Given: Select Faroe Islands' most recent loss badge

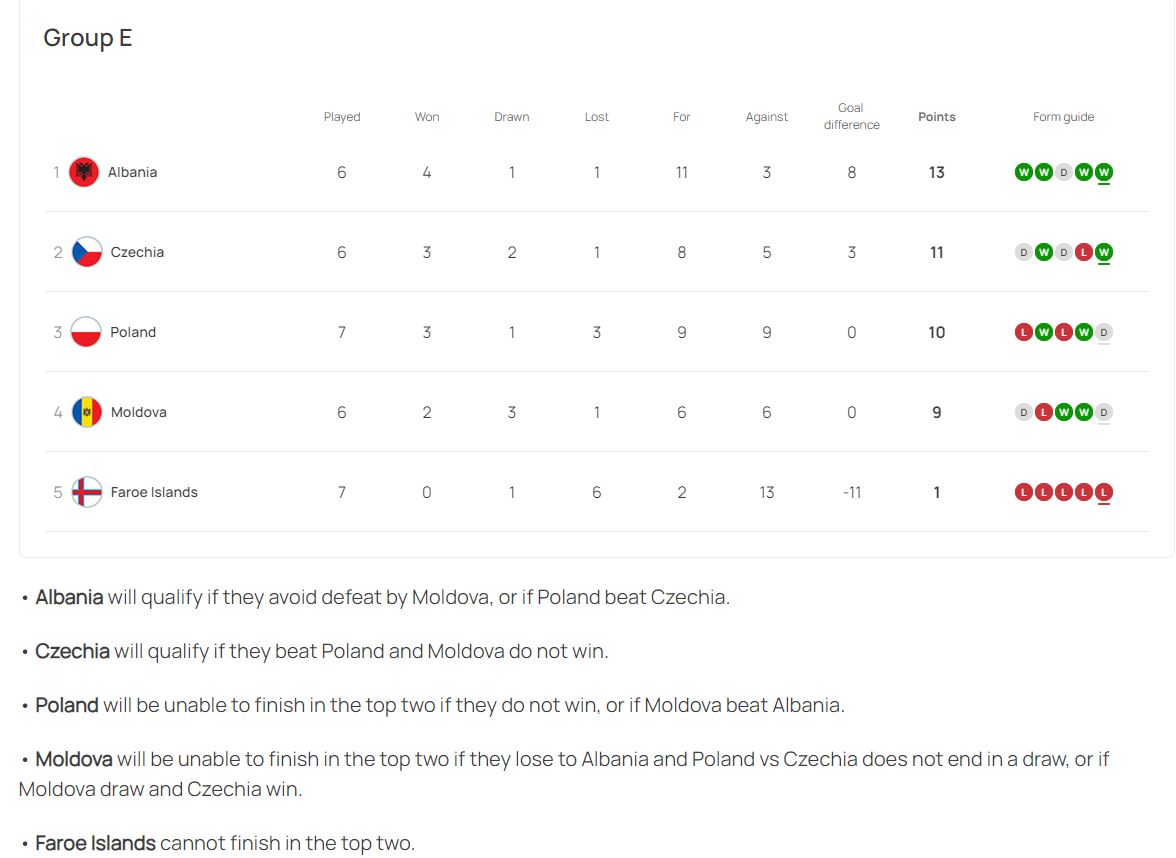Looking at the screenshot, I should click(x=1103, y=493).
